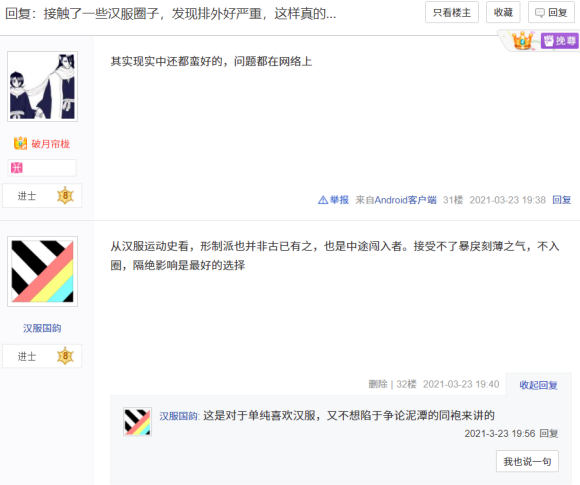
Task: Click 我也说一句 button
Action: (x=527, y=461)
